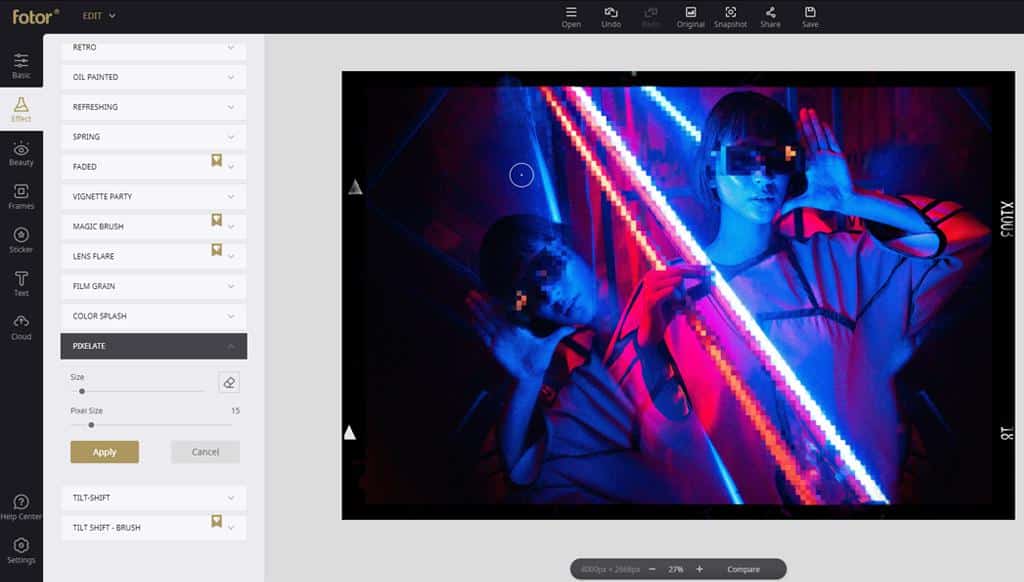Expand the Film Grain effect group

154,286
